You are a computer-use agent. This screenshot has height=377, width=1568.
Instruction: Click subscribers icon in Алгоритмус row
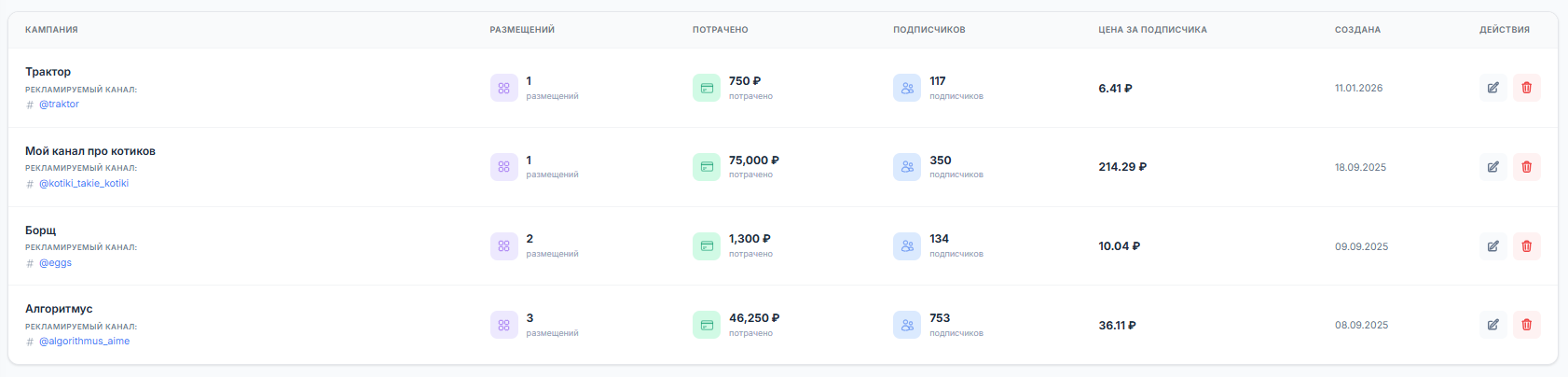pos(907,325)
